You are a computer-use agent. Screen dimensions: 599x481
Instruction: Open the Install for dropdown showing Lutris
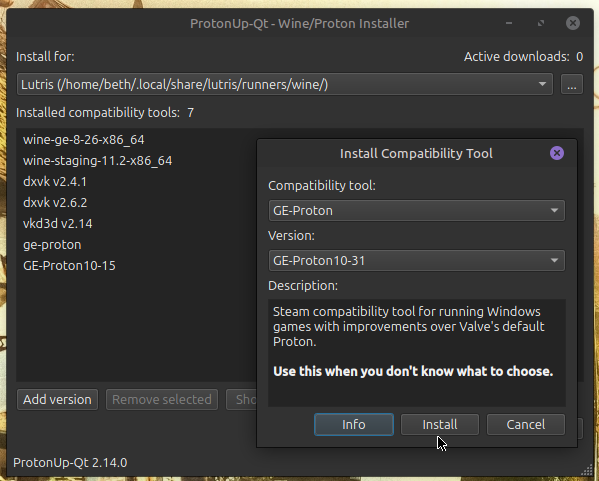285,84
